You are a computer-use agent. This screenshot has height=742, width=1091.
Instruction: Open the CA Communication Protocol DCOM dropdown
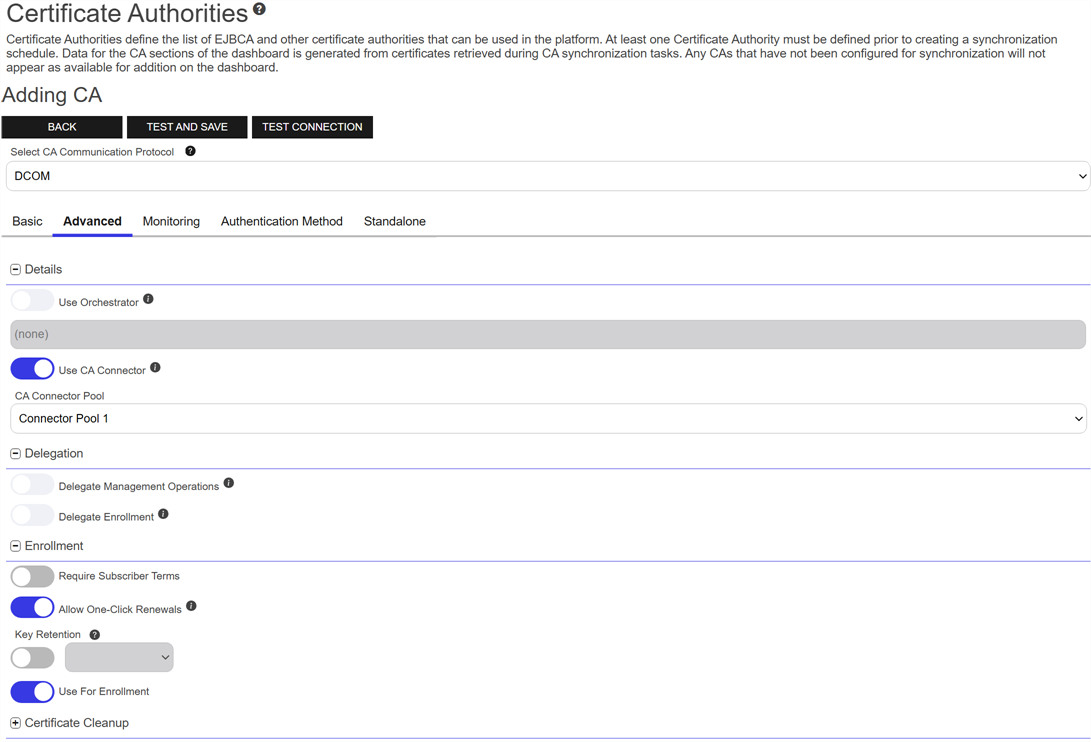[547, 176]
